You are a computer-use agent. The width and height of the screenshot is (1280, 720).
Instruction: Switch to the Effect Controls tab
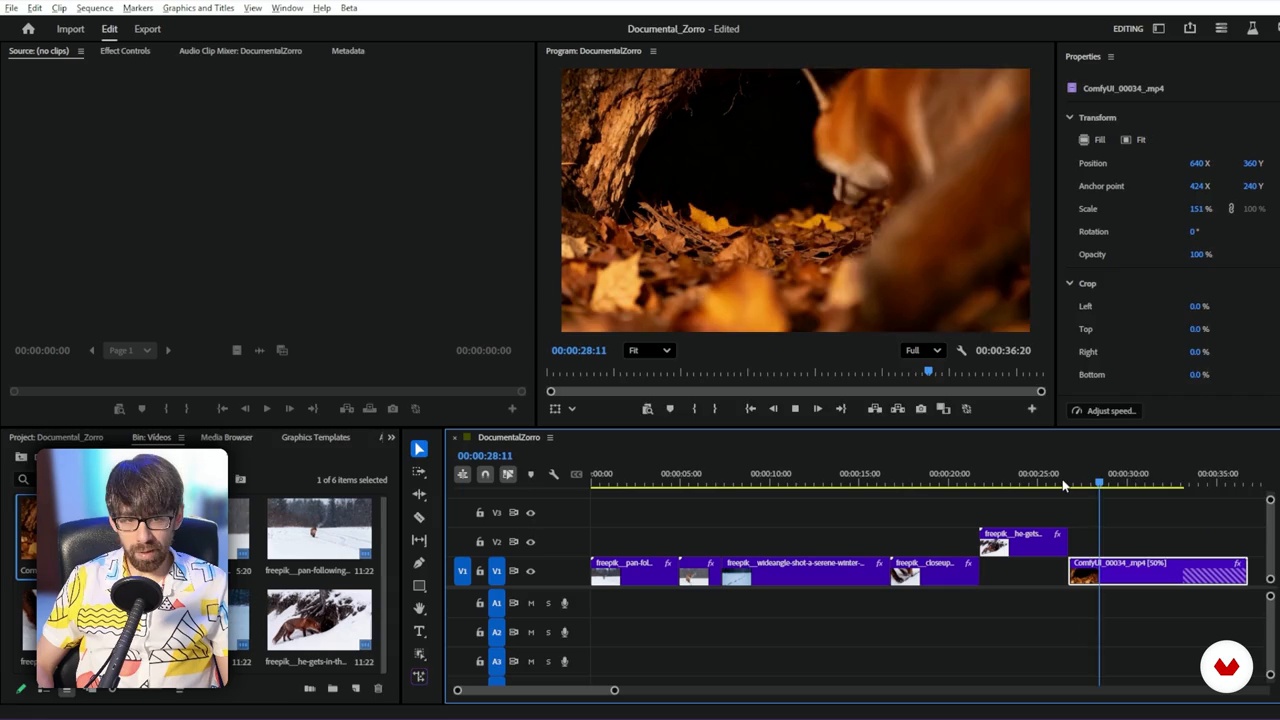125,51
